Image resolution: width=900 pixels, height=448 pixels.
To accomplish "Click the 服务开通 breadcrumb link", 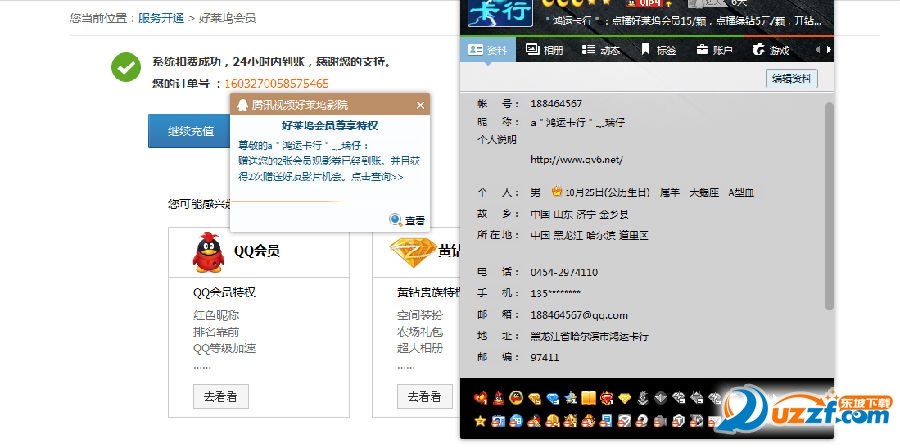I will coord(161,18).
